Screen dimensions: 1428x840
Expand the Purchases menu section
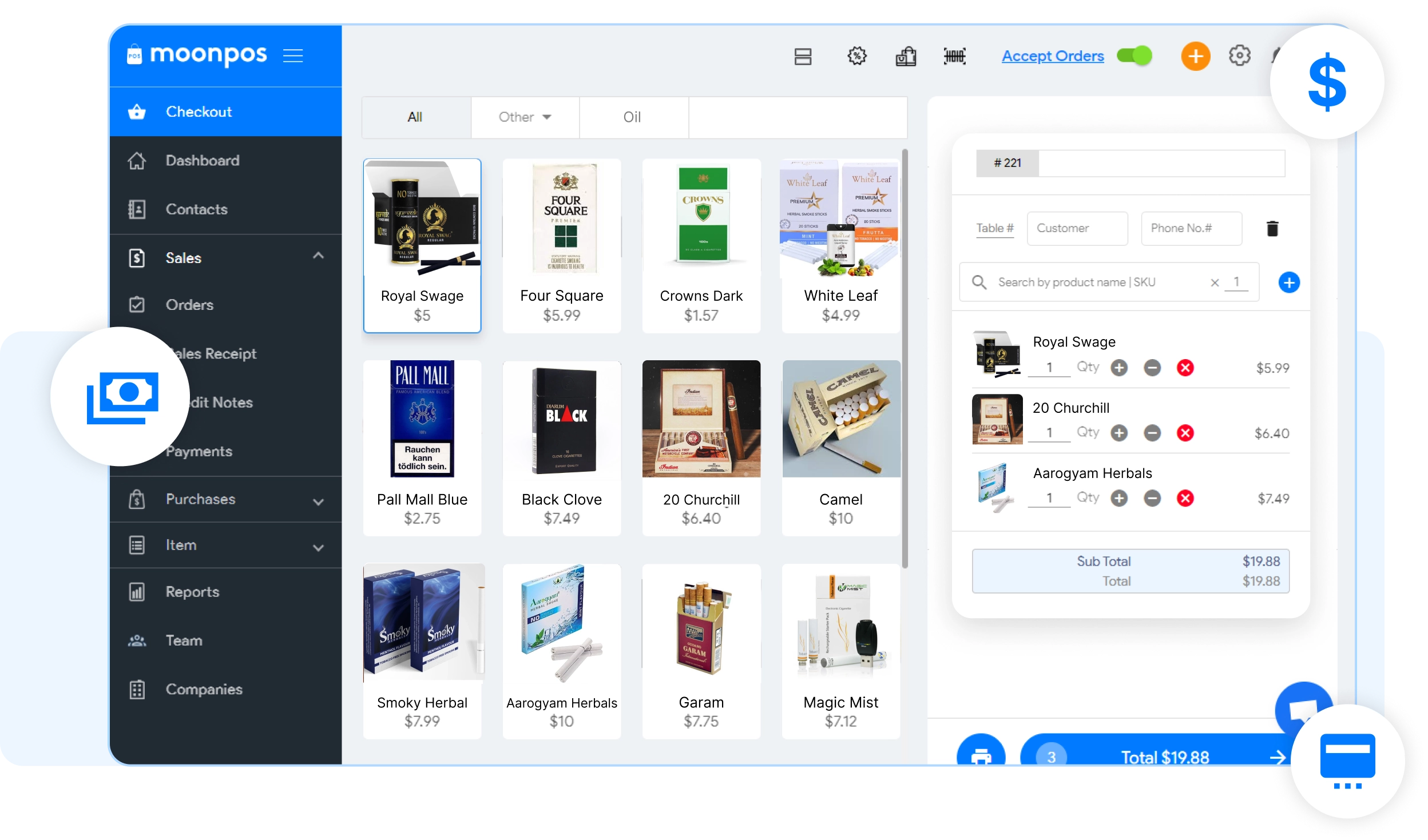tap(318, 501)
